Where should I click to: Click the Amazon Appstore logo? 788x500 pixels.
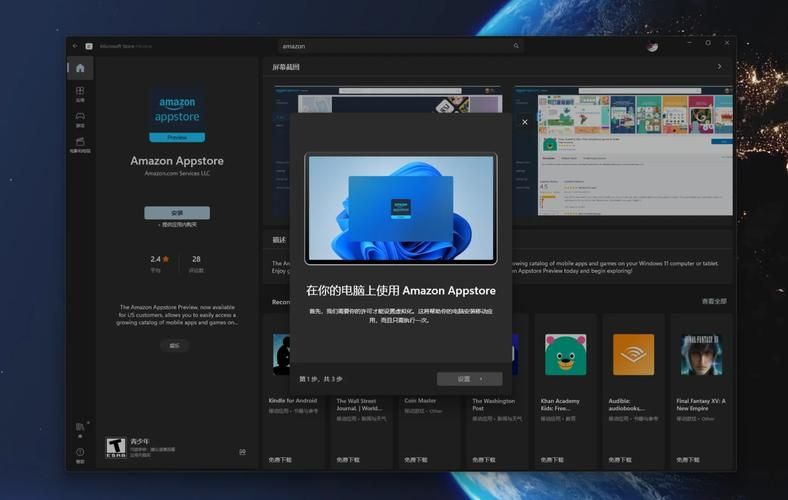[177, 114]
